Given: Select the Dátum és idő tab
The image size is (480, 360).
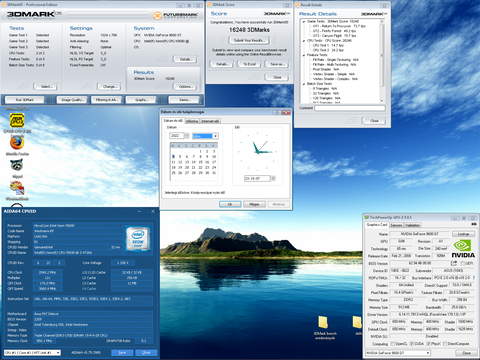Looking at the screenshot, I should point(173,121).
